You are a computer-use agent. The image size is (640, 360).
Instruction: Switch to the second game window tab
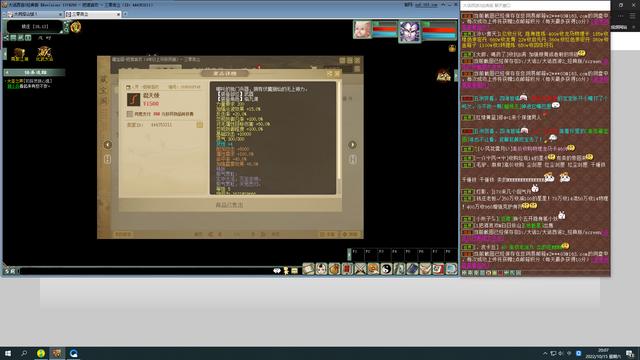click(93, 14)
